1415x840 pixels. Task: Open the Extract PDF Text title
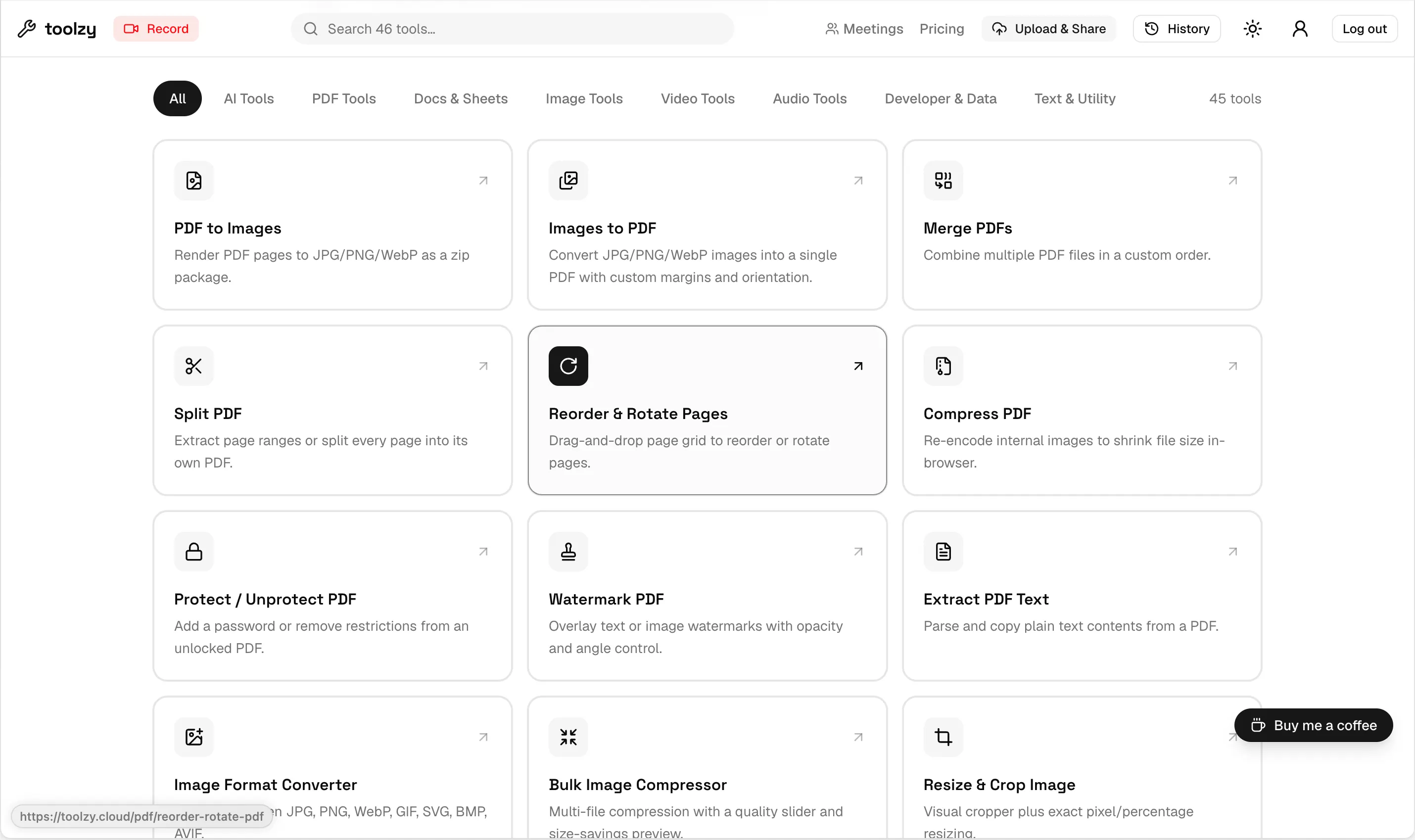coord(986,600)
